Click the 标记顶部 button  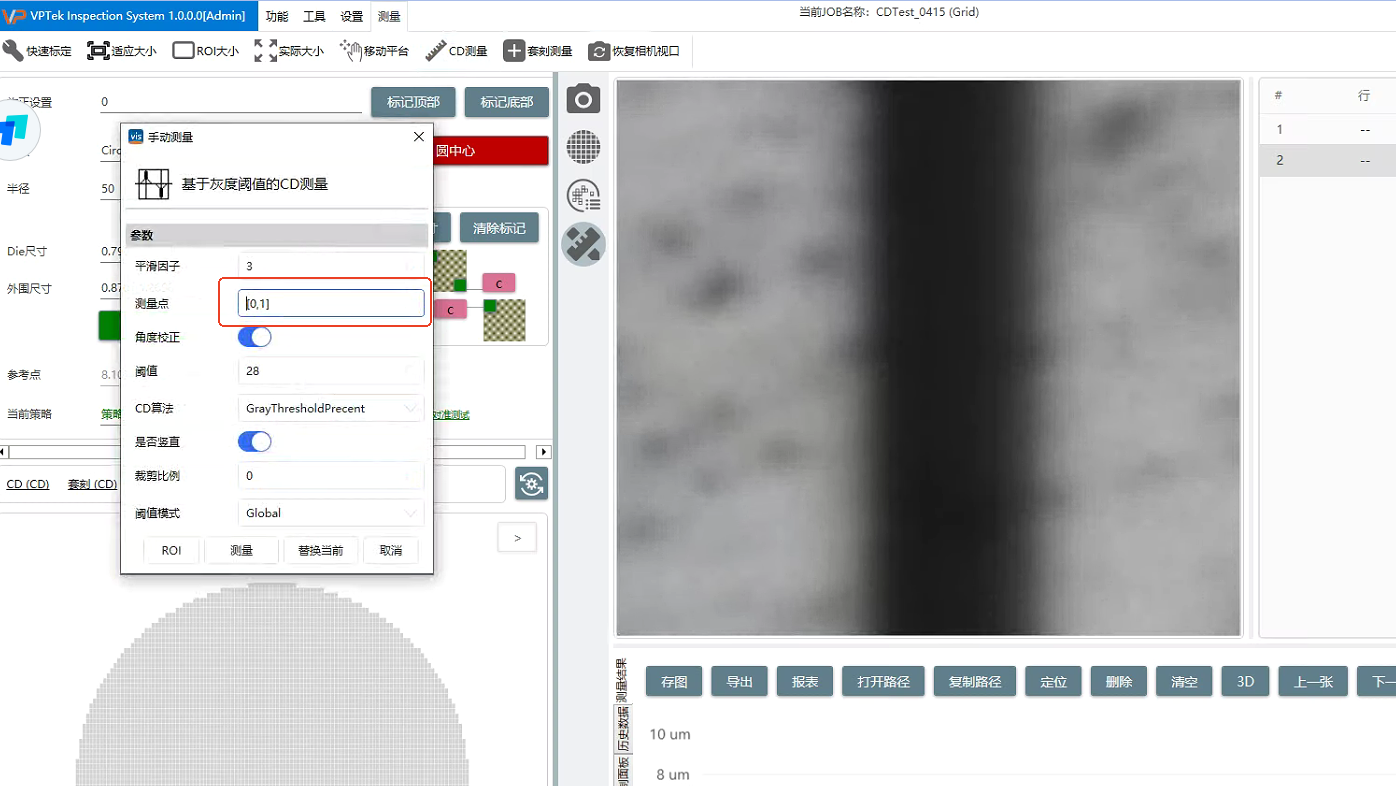pyautogui.click(x=413, y=102)
